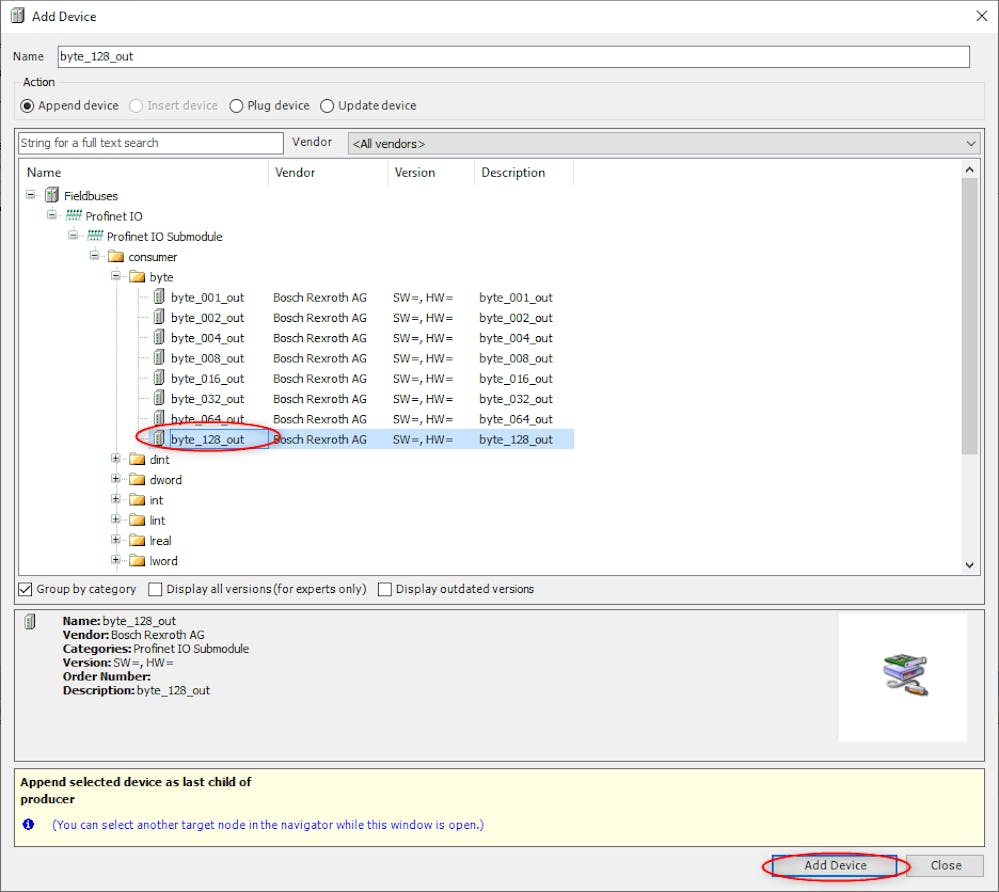
Task: Select the byte_032_out tree row text
Action: [x=207, y=399]
